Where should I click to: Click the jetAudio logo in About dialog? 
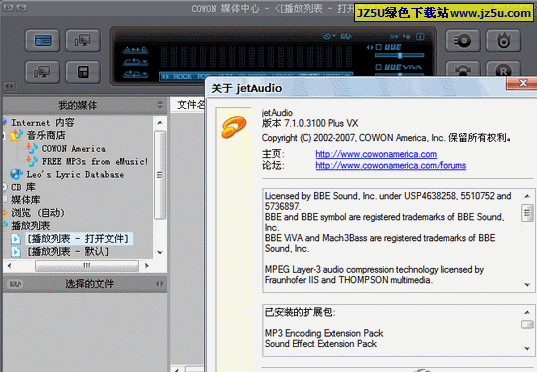tap(234, 127)
